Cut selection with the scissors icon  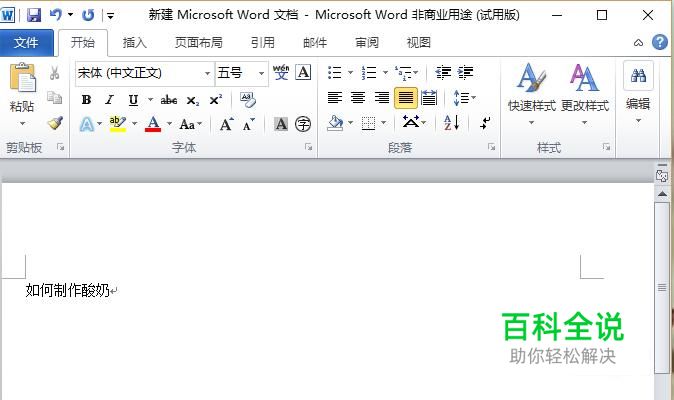(x=55, y=73)
